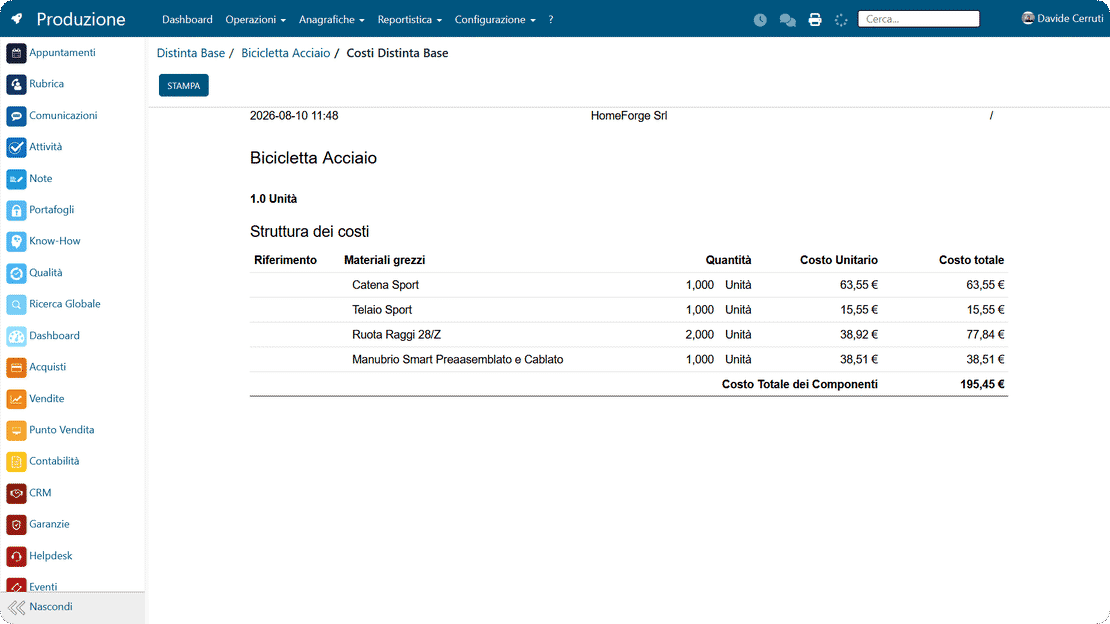
Task: Open the Comunicazioni chat icon
Action: tap(16, 116)
